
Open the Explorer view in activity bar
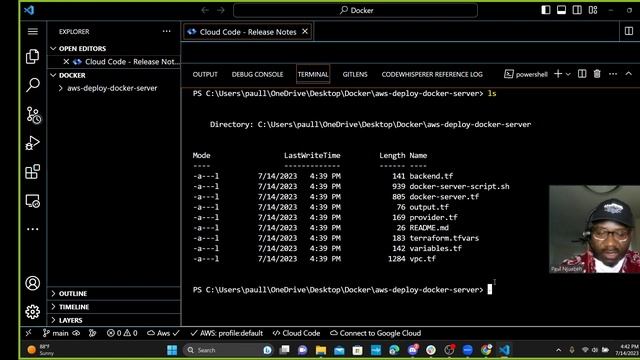click(x=33, y=56)
